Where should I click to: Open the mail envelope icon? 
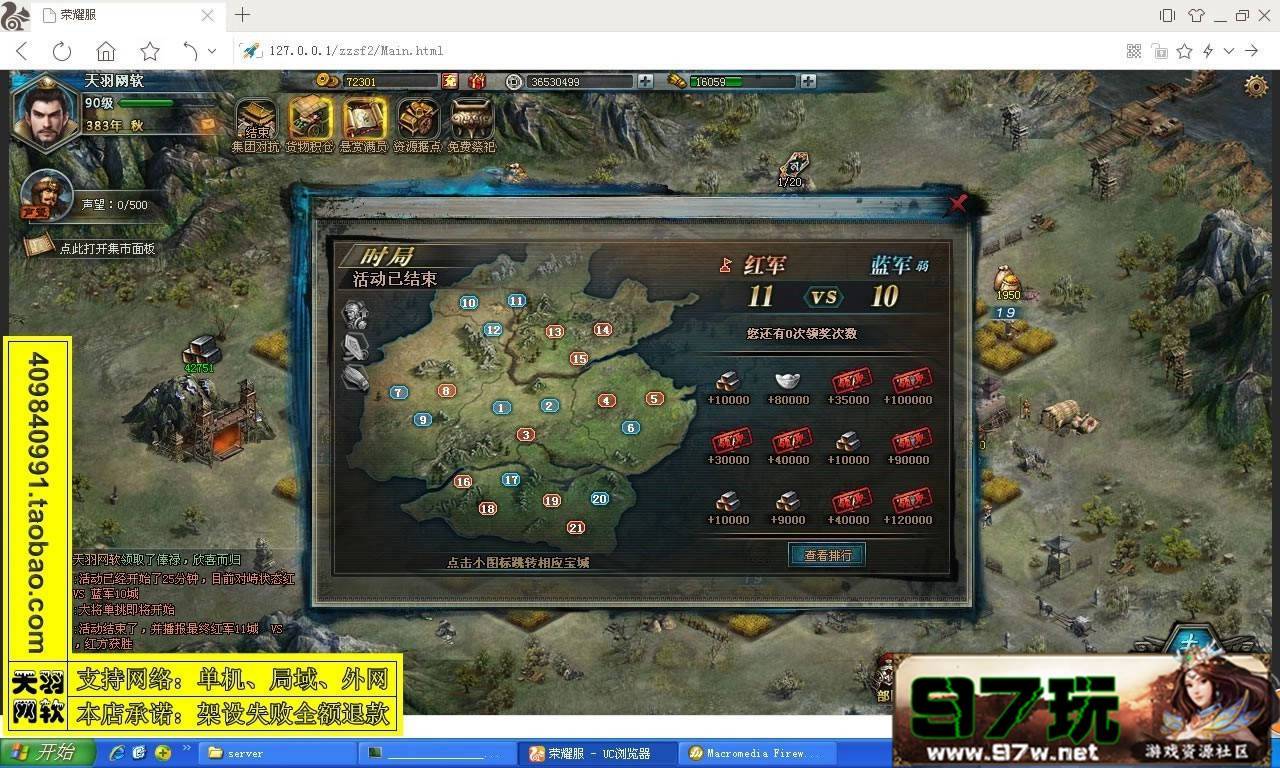point(208,124)
